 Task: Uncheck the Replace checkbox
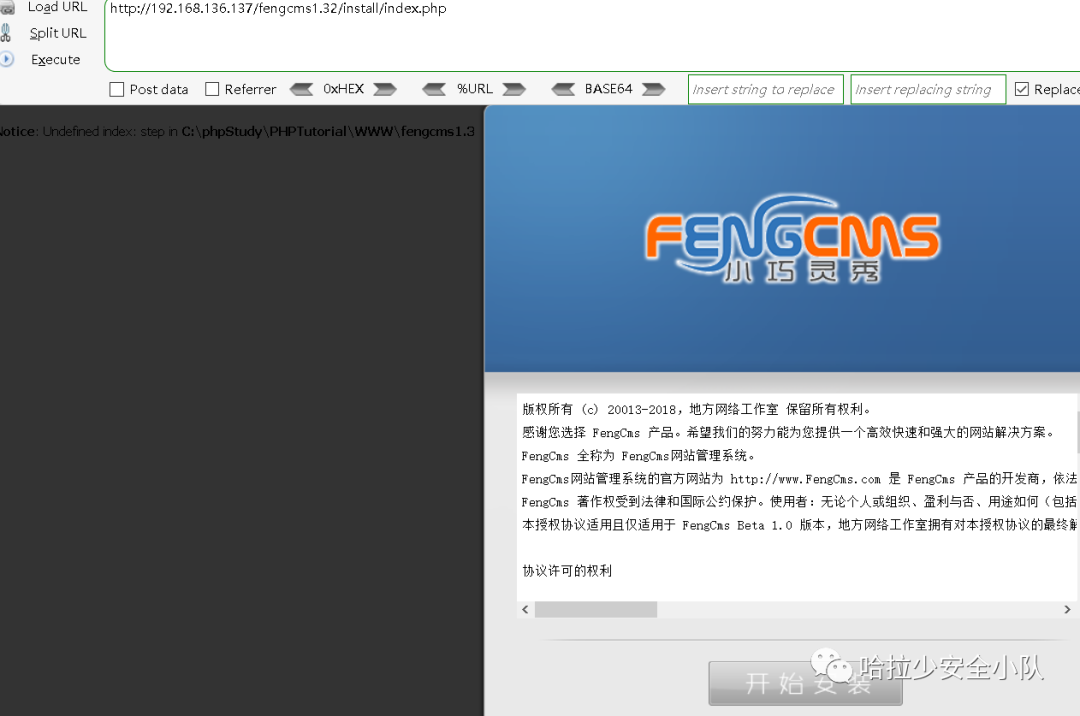[1022, 90]
